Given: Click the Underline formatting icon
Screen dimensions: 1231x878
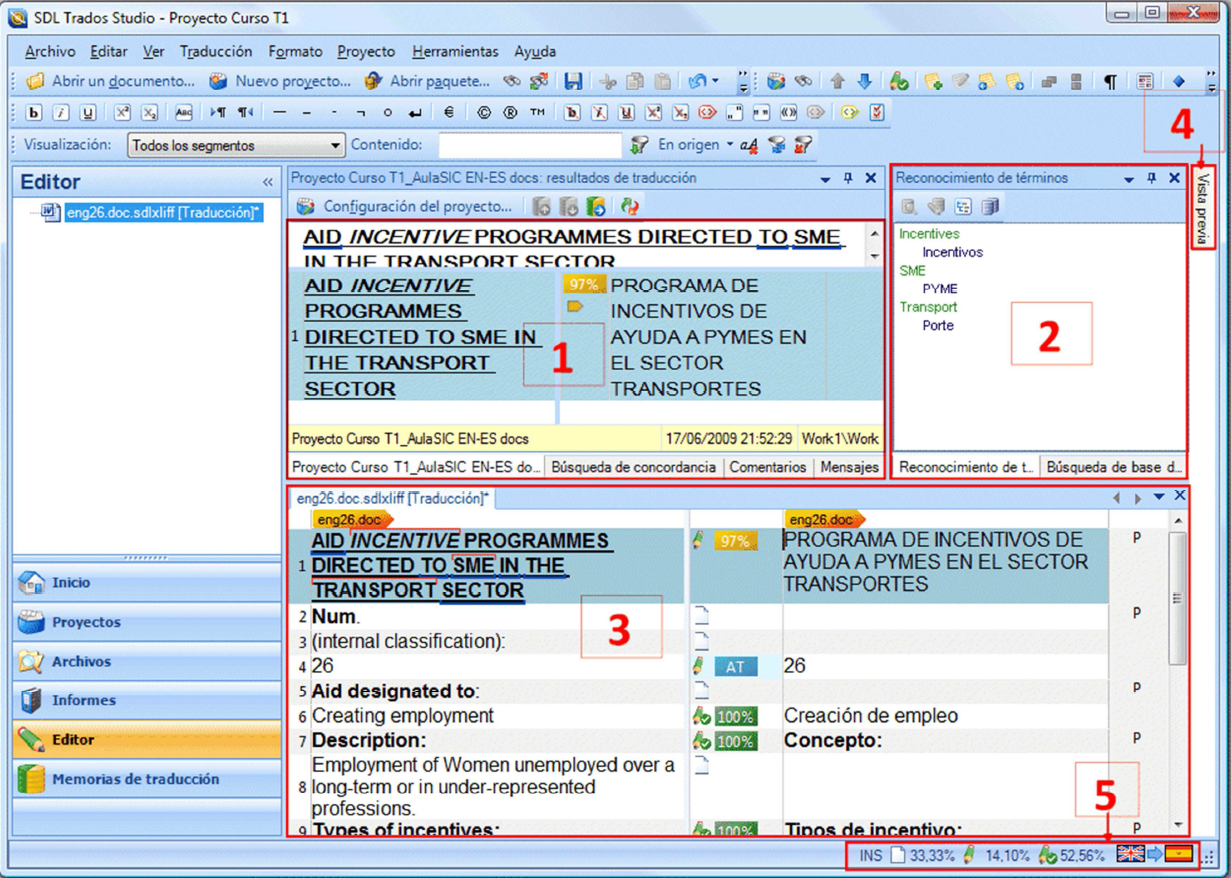Looking at the screenshot, I should coord(88,113).
